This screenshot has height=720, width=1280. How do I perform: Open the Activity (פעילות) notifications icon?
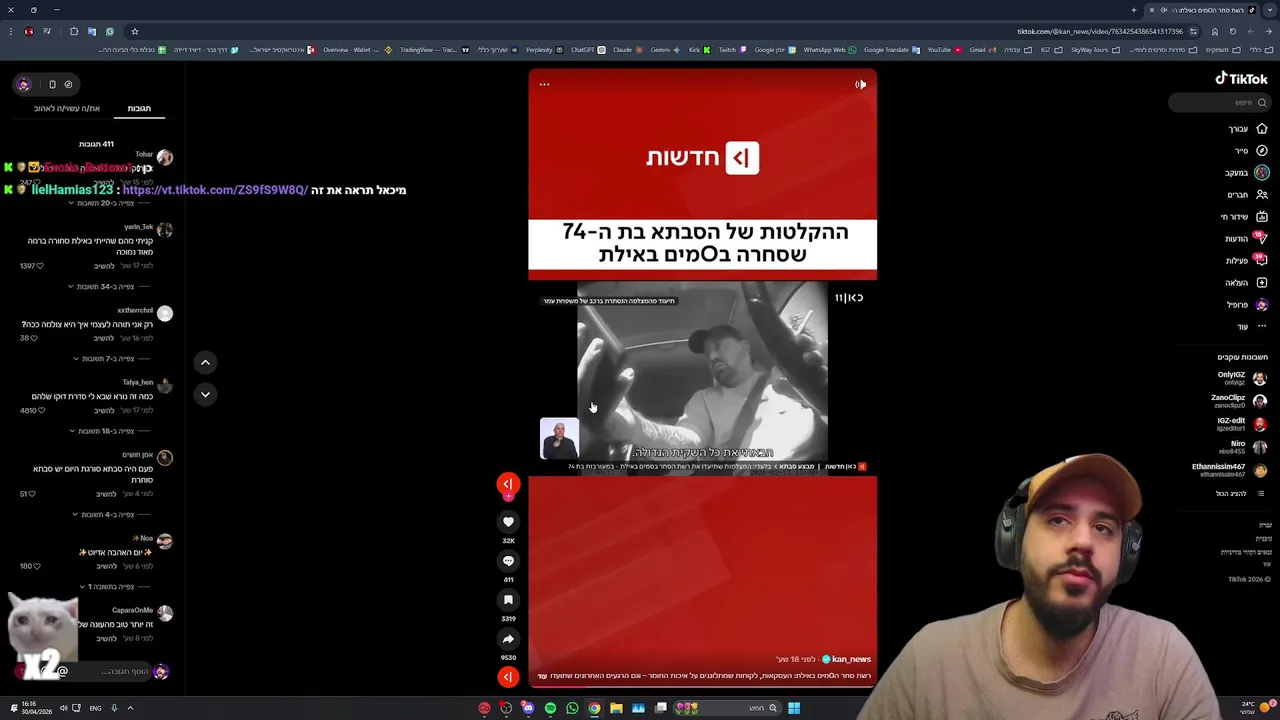click(1261, 260)
